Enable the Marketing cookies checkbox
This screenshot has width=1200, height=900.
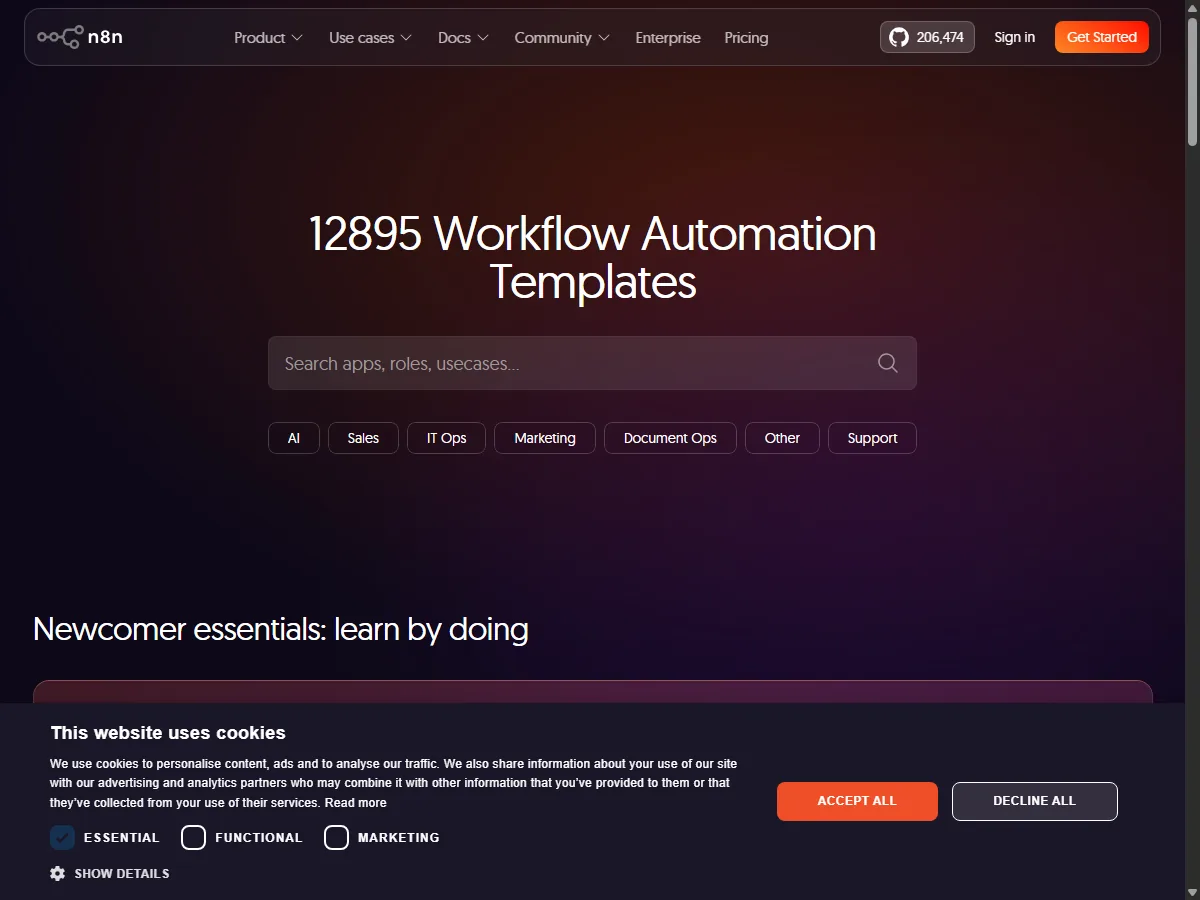[336, 837]
